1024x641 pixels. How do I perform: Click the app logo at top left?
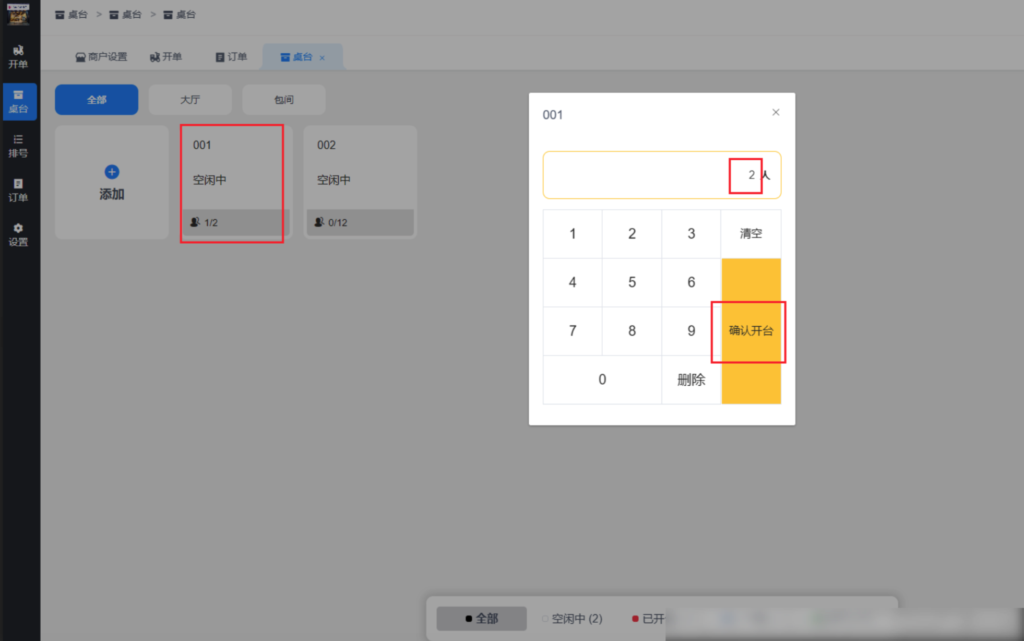(19, 14)
